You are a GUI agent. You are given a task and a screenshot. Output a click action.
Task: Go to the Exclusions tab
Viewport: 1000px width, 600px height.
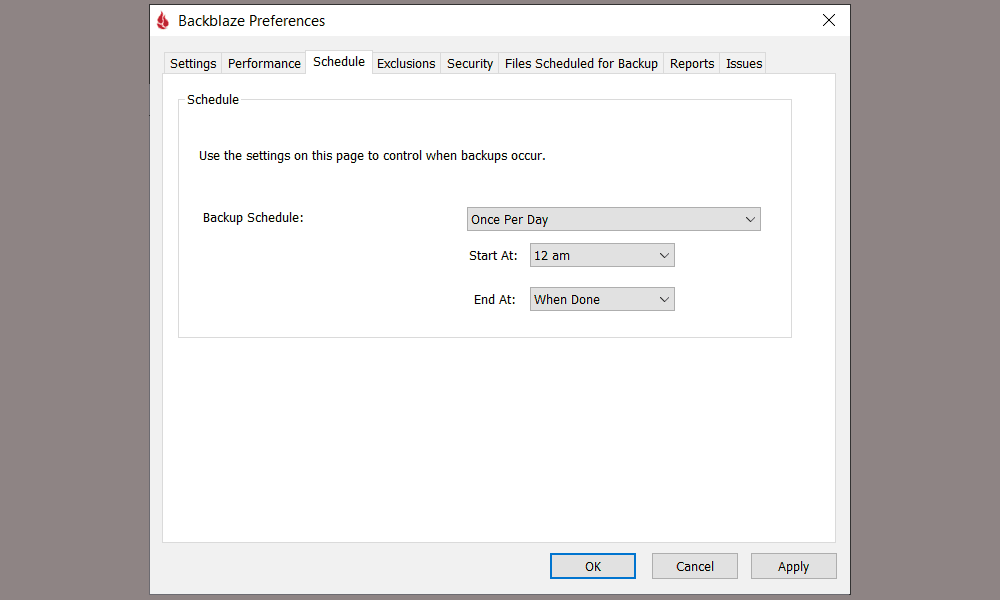[406, 63]
